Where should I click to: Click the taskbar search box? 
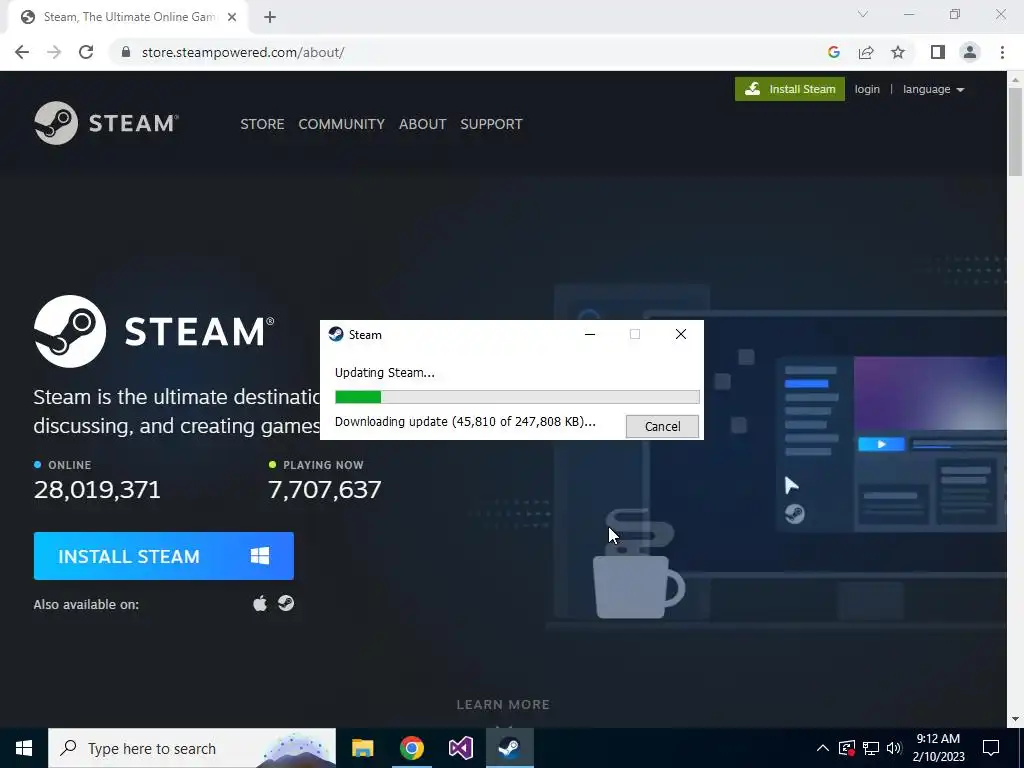[x=192, y=748]
